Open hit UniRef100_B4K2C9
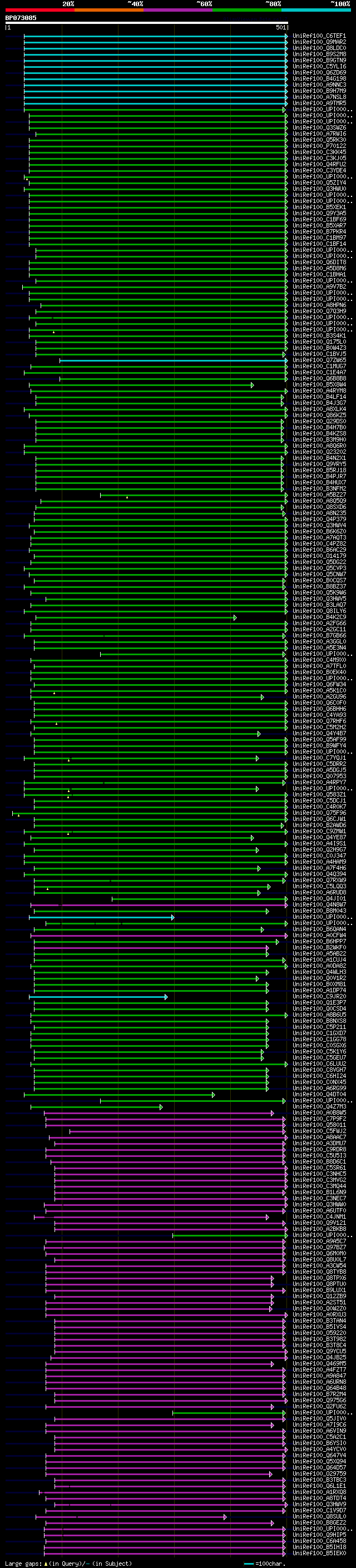The height and width of the screenshot is (1568, 356). (x=319, y=617)
